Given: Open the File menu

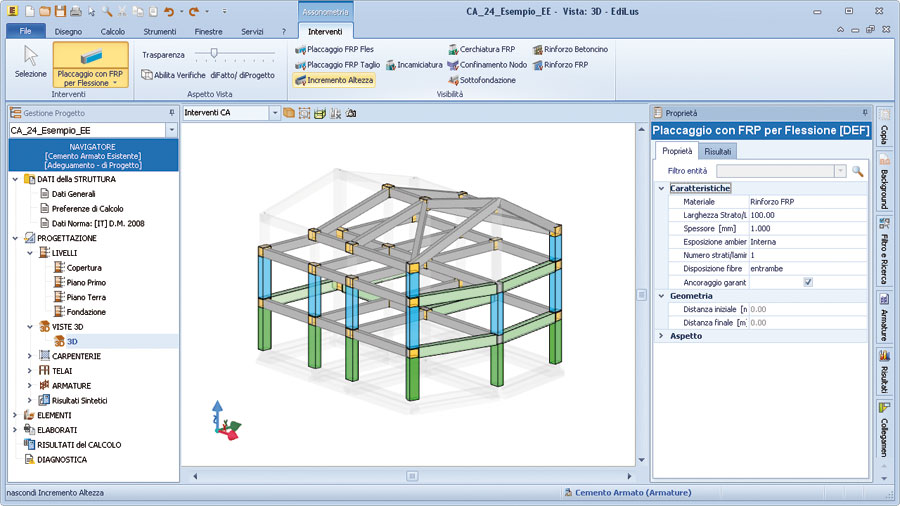Looking at the screenshot, I should tap(25, 31).
